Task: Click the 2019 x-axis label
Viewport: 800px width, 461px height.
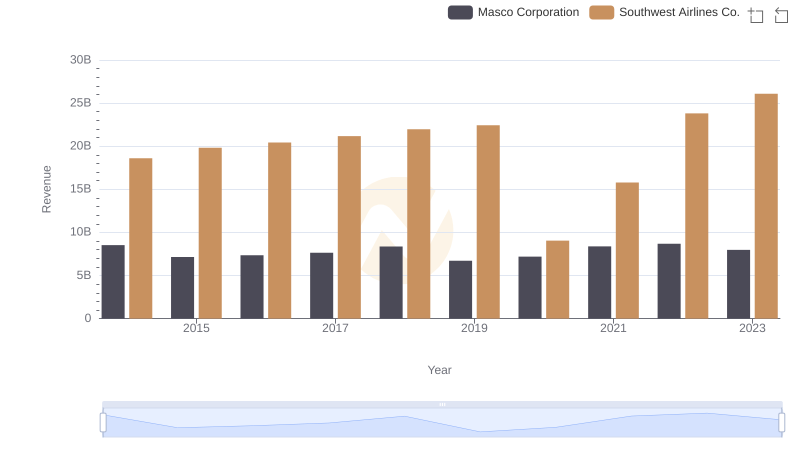Action: [x=474, y=328]
